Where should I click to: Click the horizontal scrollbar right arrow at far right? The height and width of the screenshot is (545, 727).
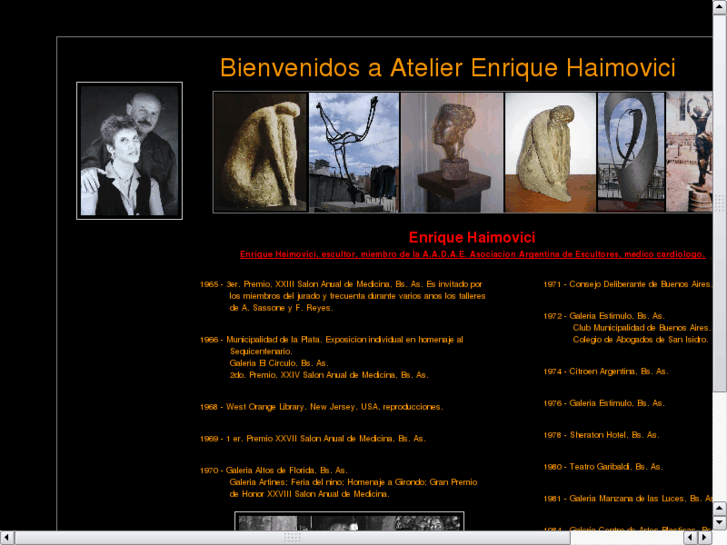(705, 538)
